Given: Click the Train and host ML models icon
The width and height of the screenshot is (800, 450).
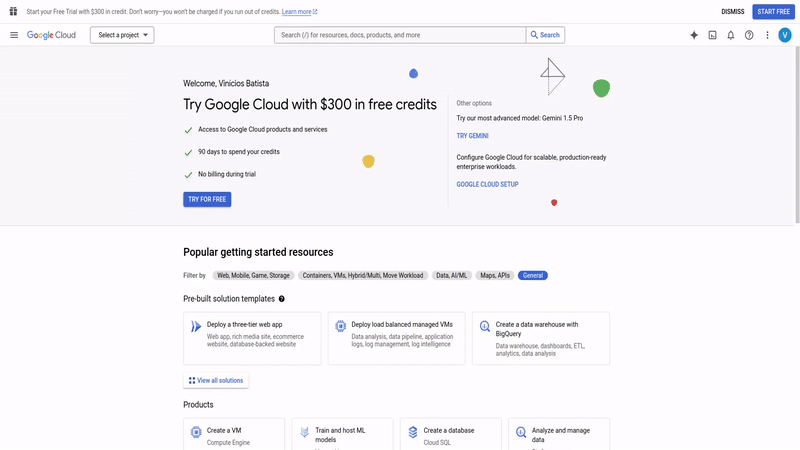Looking at the screenshot, I should tap(305, 432).
